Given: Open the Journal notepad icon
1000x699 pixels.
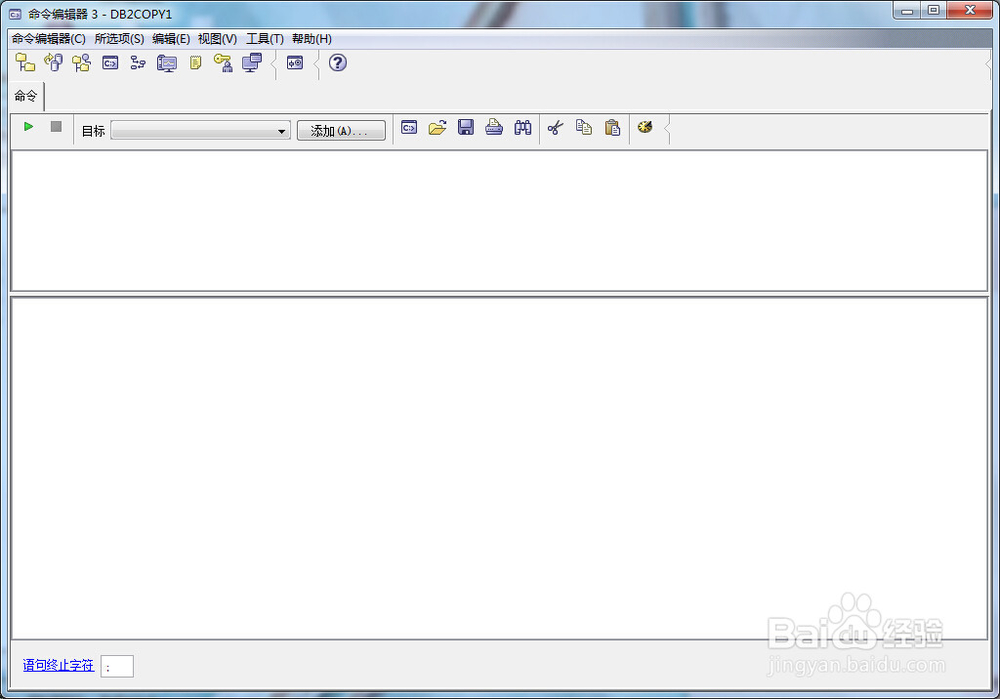Looking at the screenshot, I should (x=196, y=63).
